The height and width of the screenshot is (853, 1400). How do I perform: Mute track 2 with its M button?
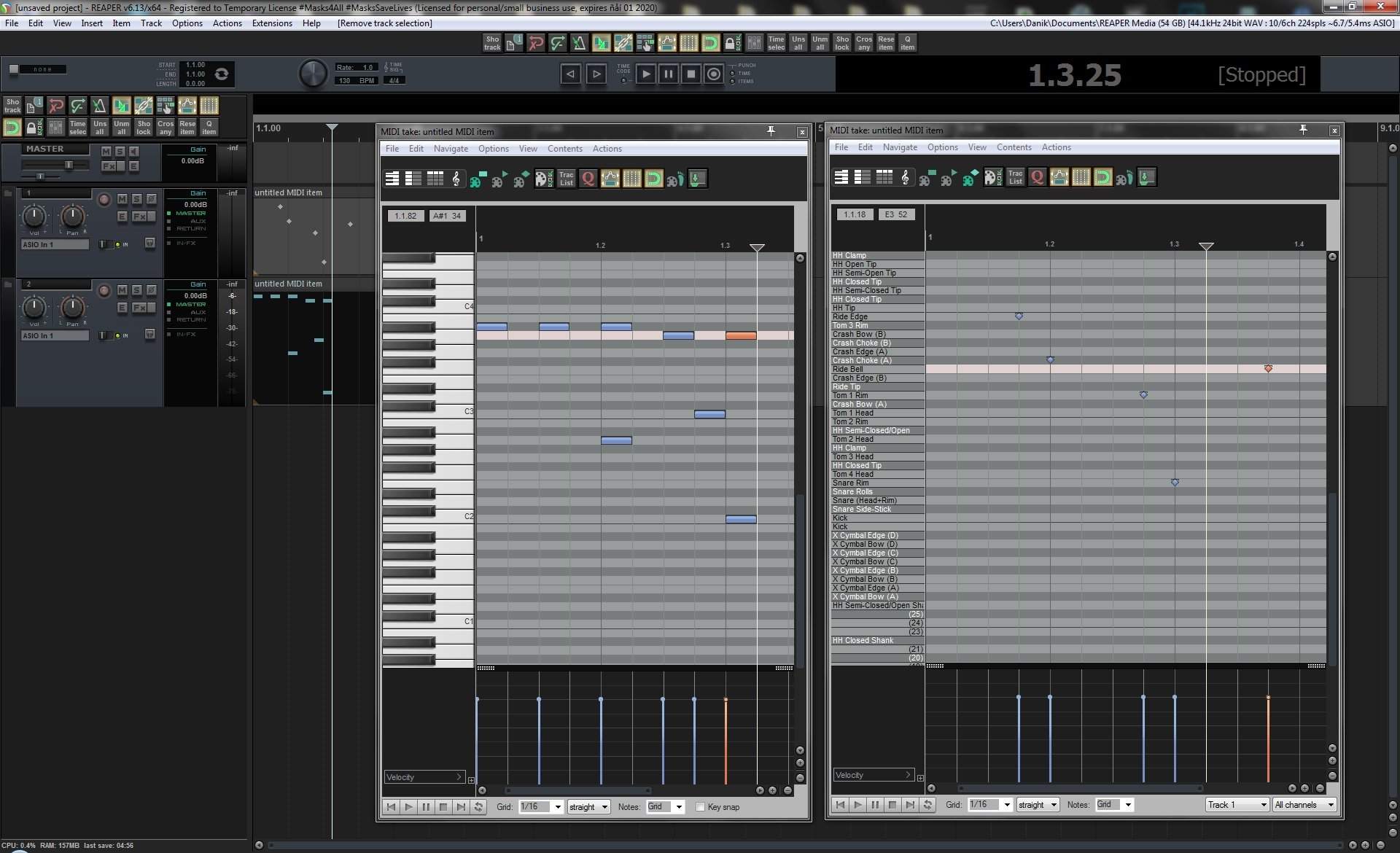pos(122,290)
